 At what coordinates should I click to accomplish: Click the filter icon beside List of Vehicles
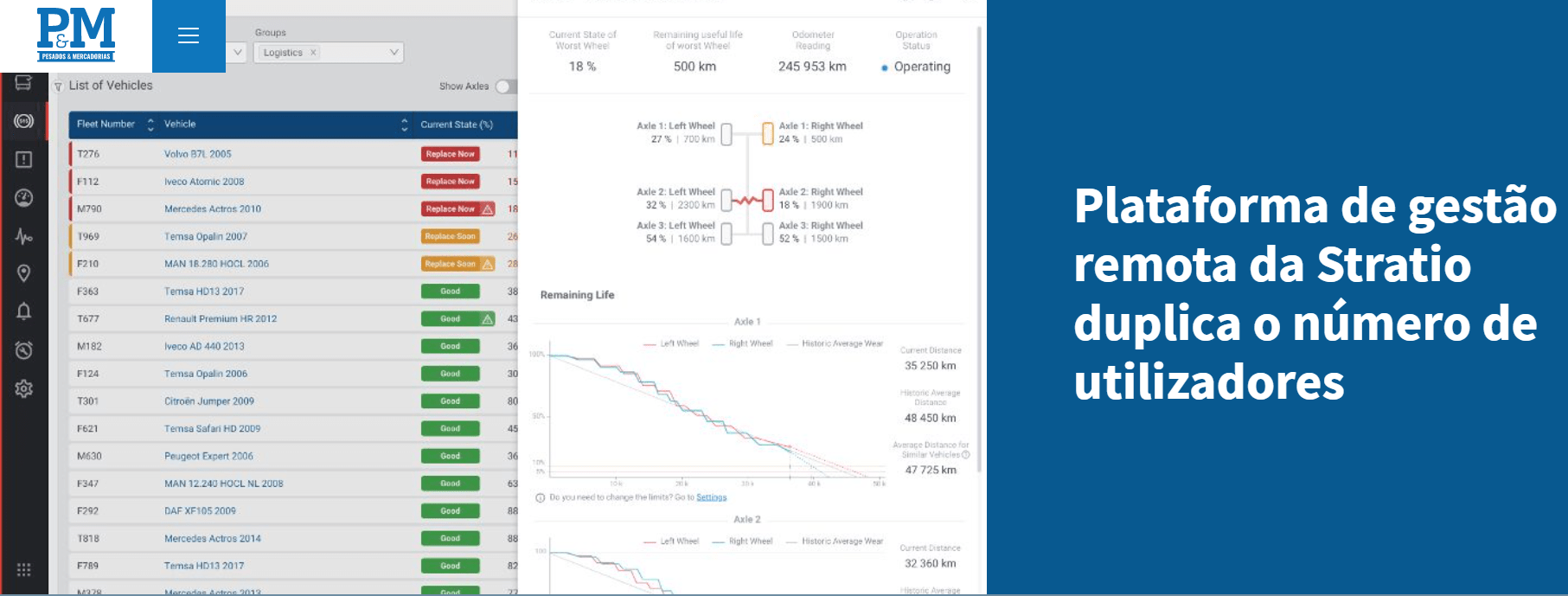click(58, 87)
